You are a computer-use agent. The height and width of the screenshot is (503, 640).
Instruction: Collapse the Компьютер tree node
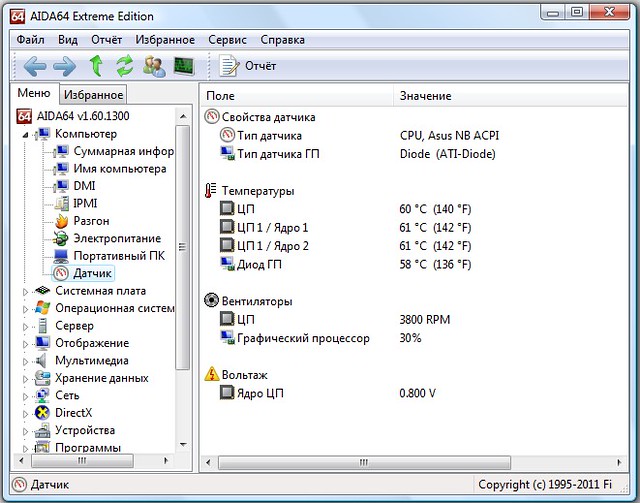click(27, 134)
